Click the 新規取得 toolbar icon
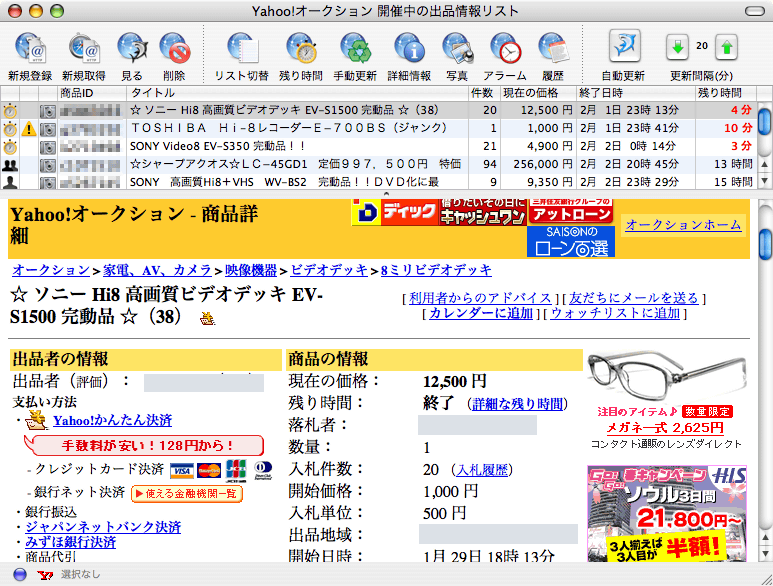 [x=84, y=48]
